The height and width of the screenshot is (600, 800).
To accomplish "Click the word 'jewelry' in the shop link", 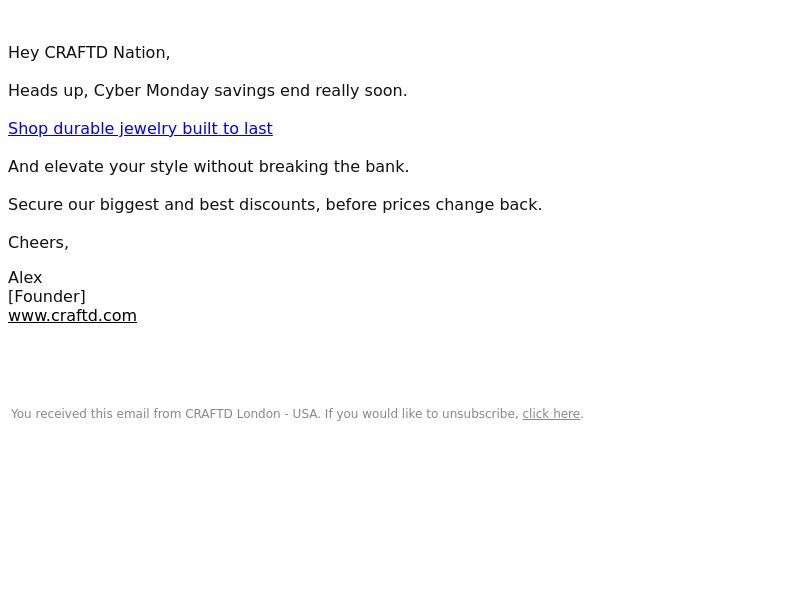I will (x=148, y=129).
